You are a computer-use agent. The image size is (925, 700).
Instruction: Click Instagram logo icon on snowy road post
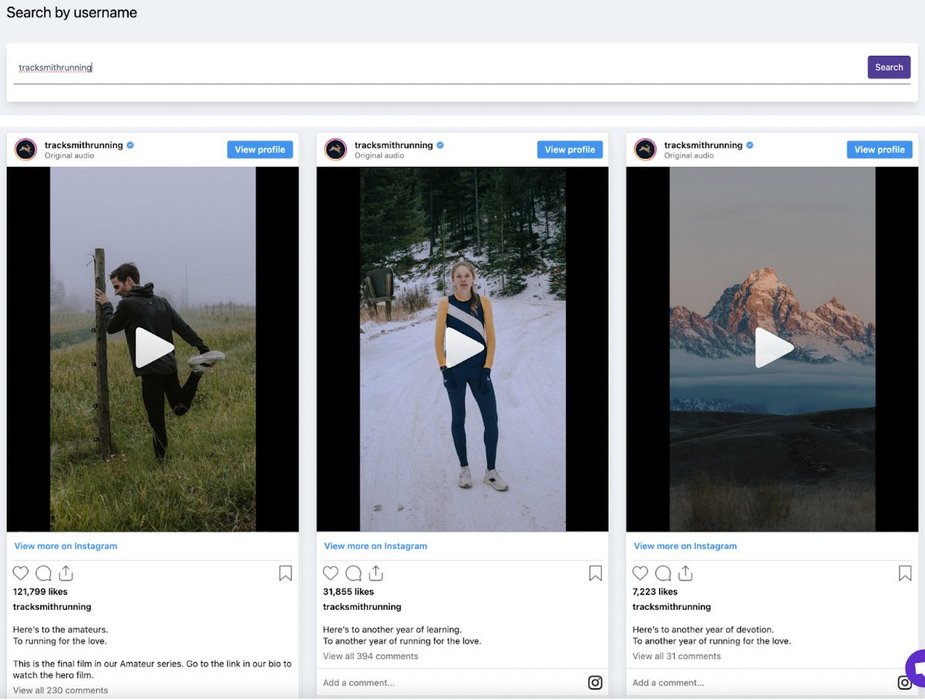tap(595, 682)
